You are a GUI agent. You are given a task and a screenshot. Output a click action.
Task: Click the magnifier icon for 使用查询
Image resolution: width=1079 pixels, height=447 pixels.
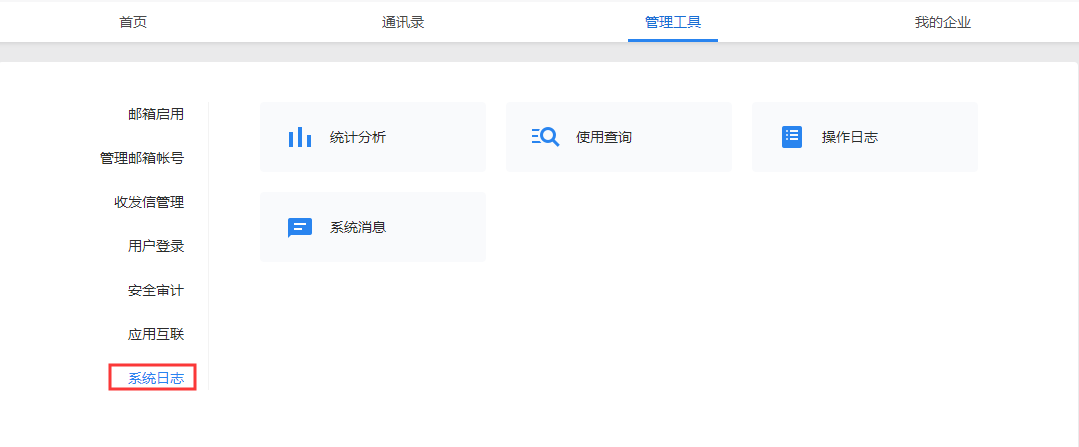[x=545, y=137]
